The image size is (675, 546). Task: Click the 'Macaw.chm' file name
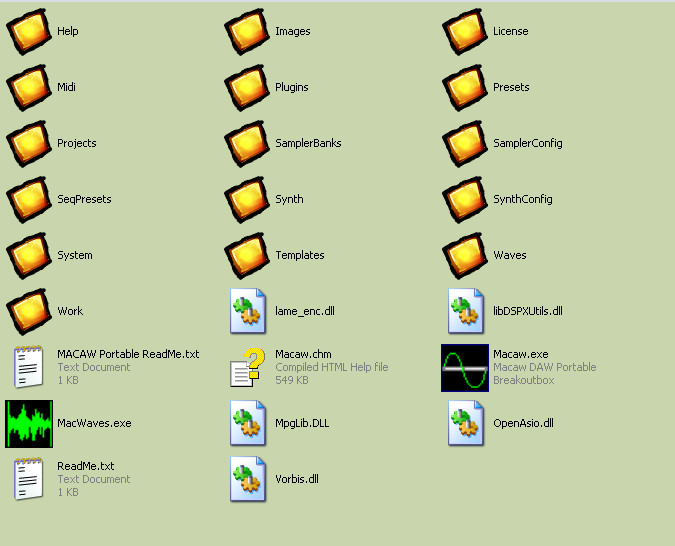[x=303, y=354]
